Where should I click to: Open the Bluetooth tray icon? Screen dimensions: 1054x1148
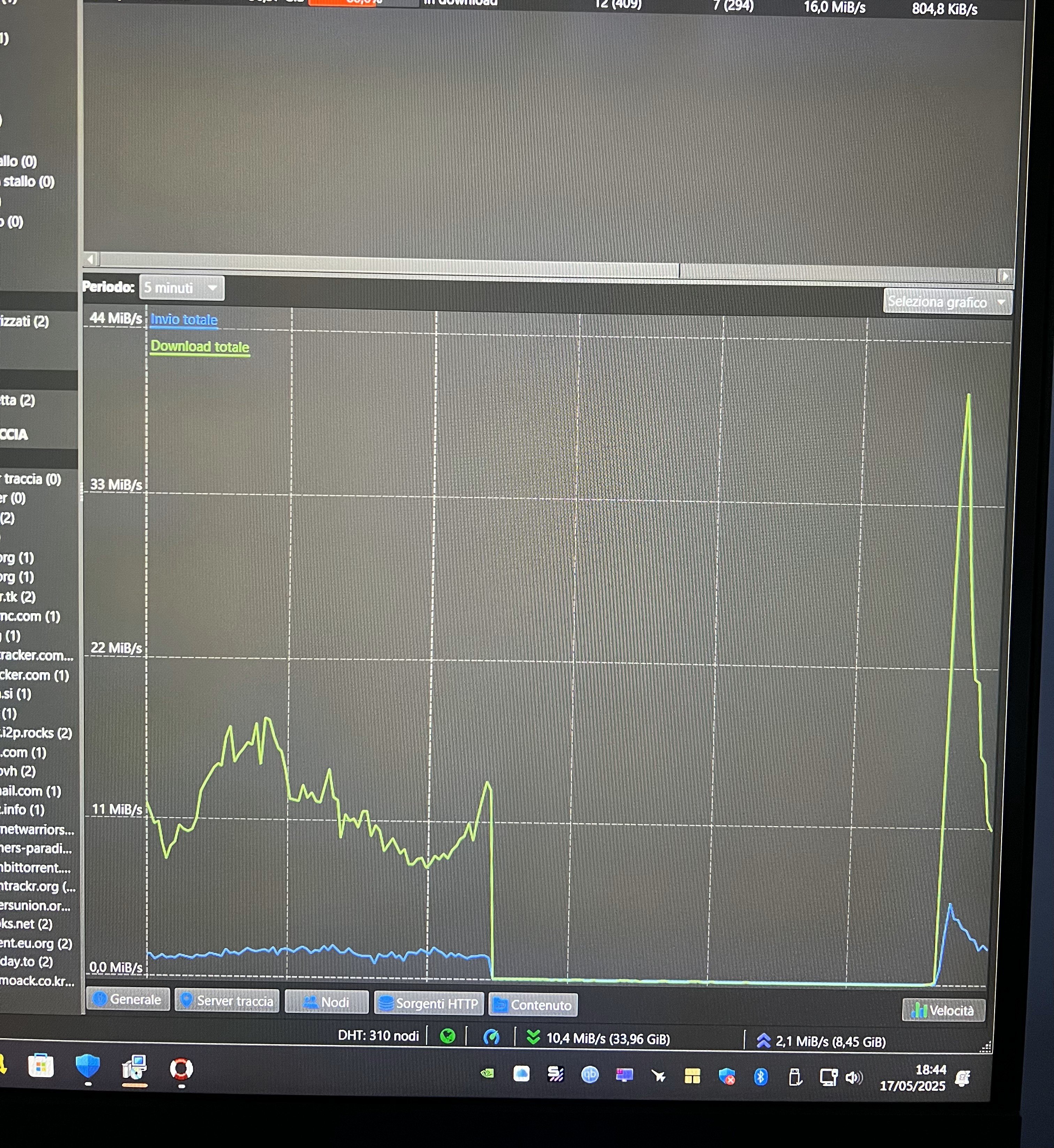tap(760, 1077)
